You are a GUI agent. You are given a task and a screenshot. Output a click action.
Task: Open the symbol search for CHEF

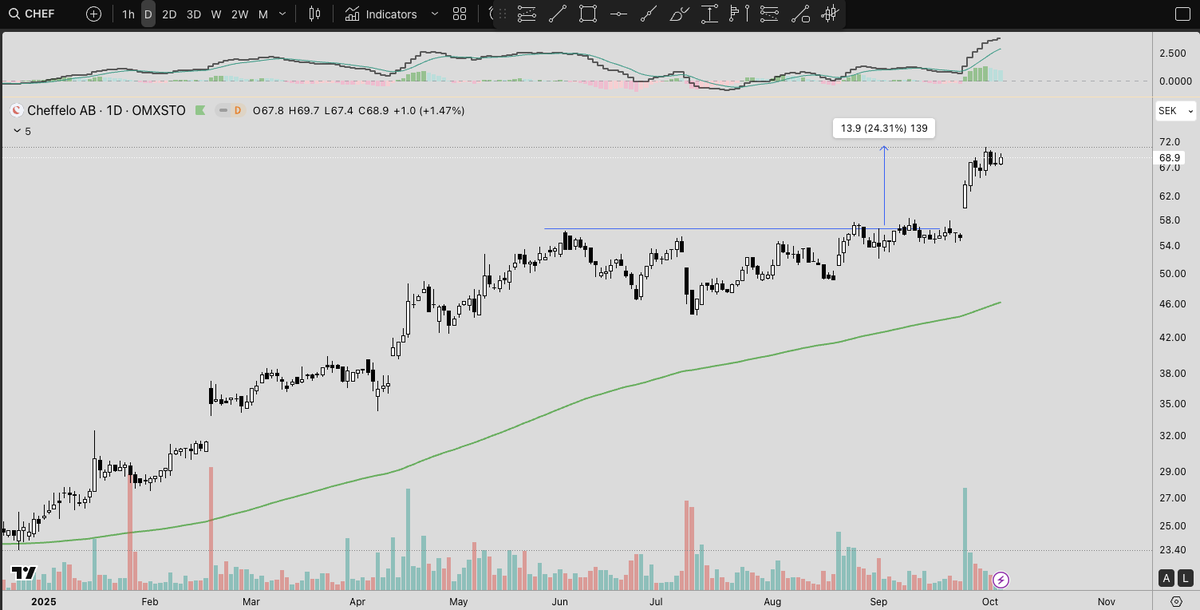tap(38, 14)
